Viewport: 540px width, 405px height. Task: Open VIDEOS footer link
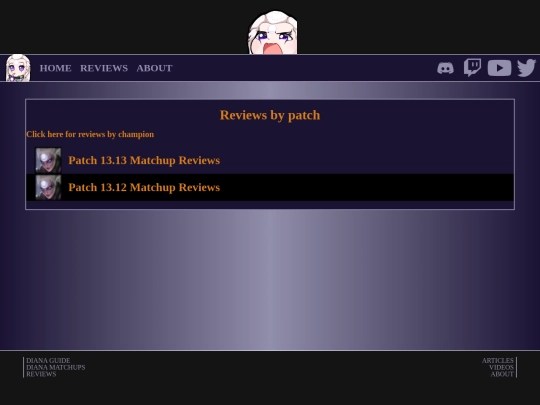[x=501, y=367]
